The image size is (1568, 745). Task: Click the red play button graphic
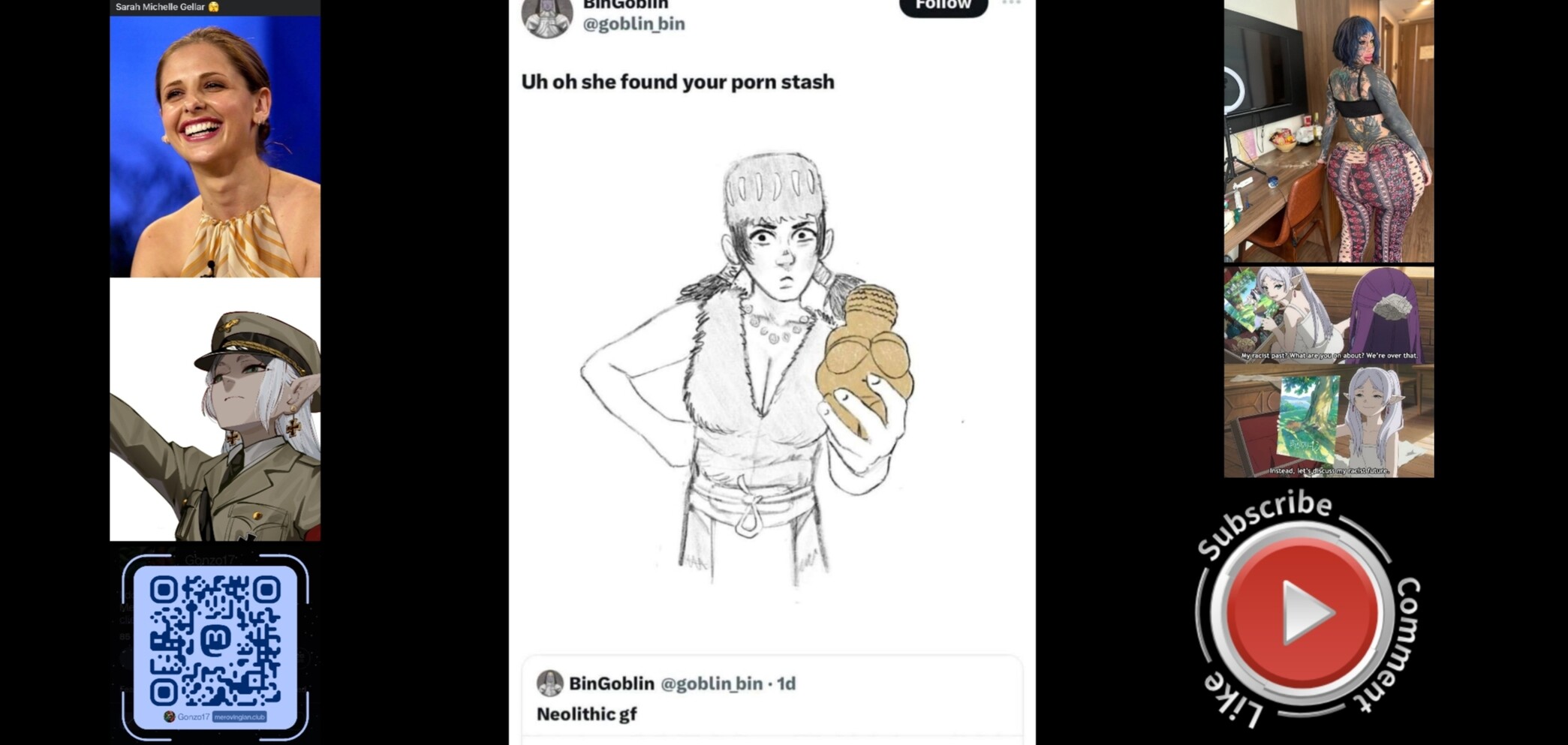tap(1302, 613)
